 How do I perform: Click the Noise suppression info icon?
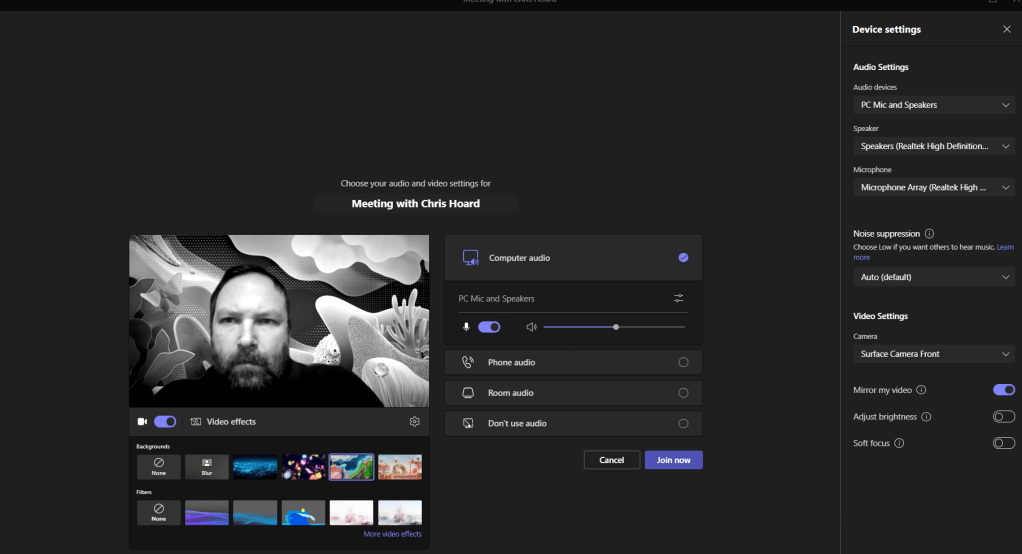[930, 233]
